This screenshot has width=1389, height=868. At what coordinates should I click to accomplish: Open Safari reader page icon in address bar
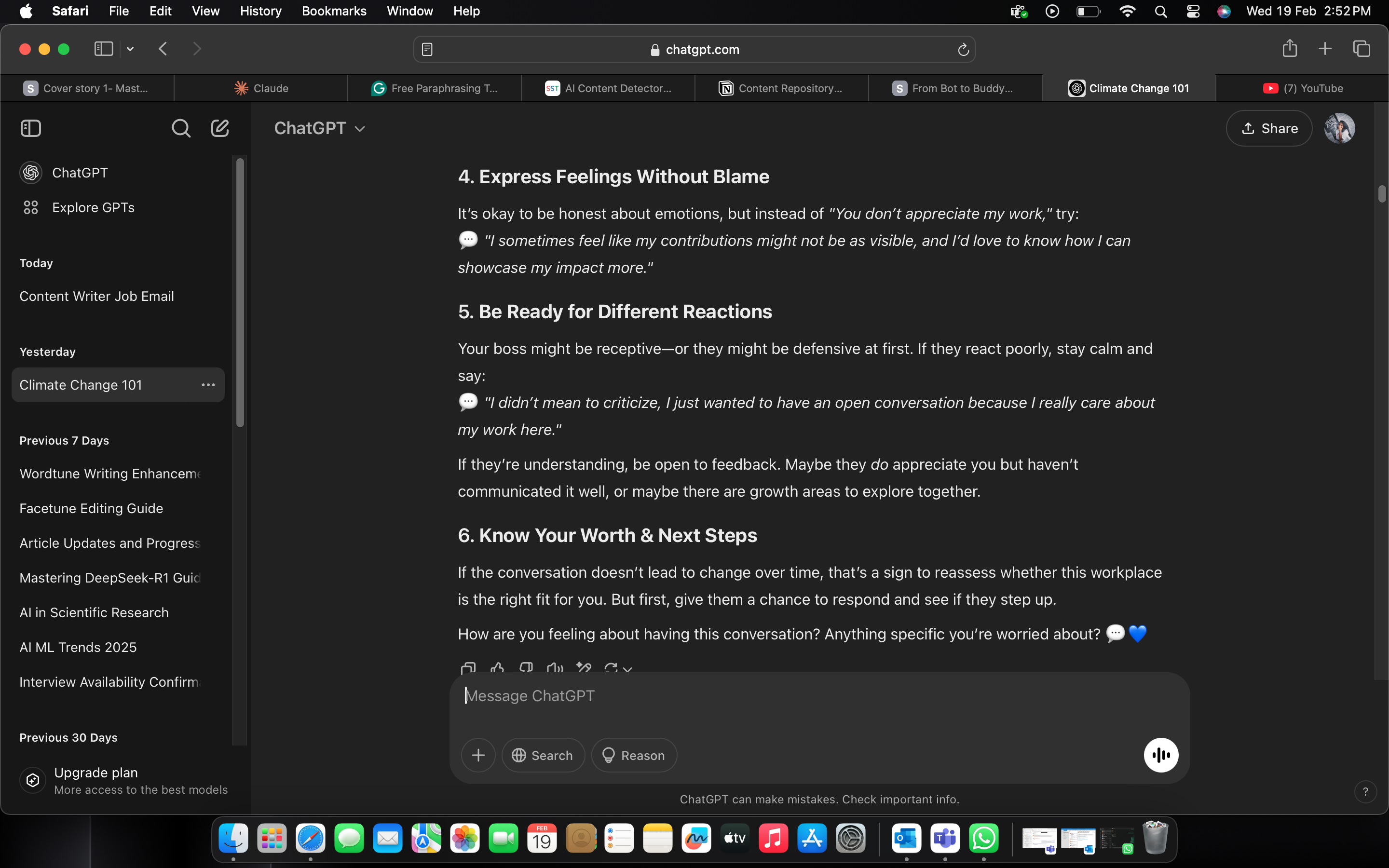(427, 50)
